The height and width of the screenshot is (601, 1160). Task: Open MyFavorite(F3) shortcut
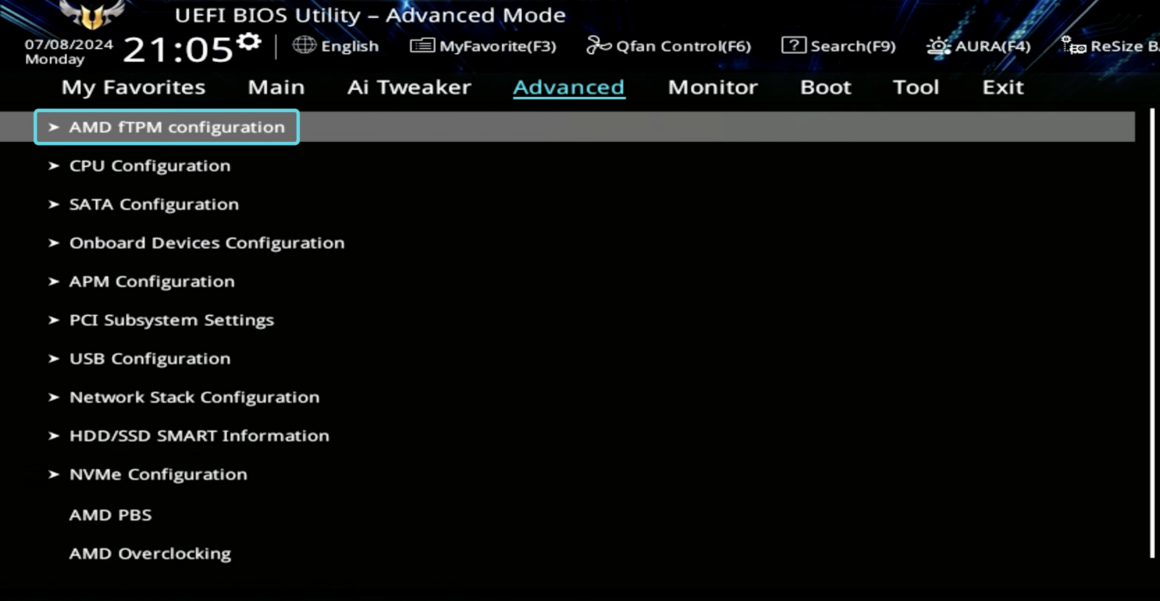pos(498,46)
